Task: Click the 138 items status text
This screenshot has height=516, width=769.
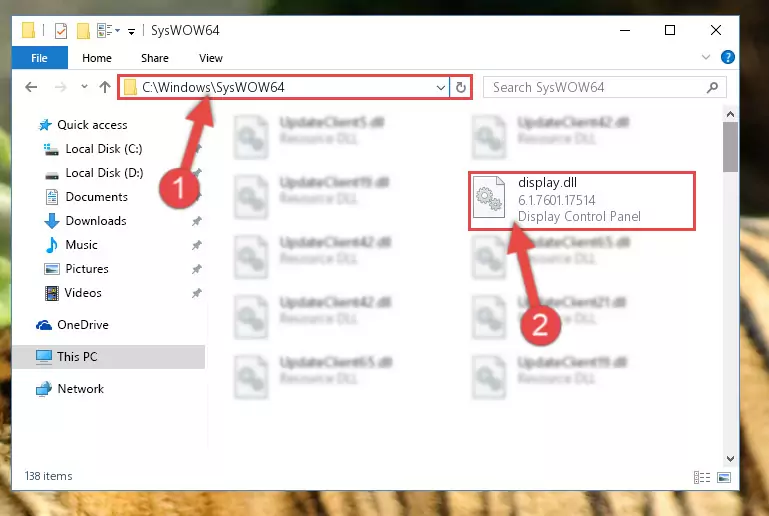Action: coord(49,476)
